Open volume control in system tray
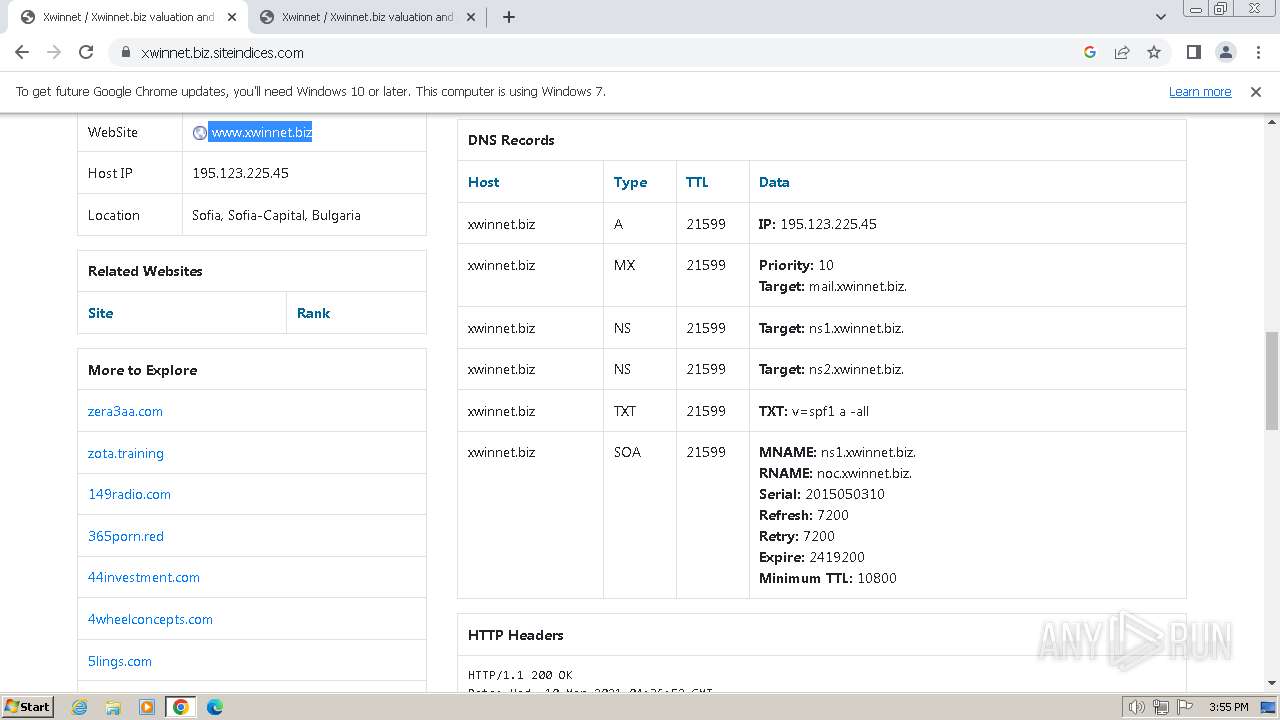 [x=1137, y=707]
